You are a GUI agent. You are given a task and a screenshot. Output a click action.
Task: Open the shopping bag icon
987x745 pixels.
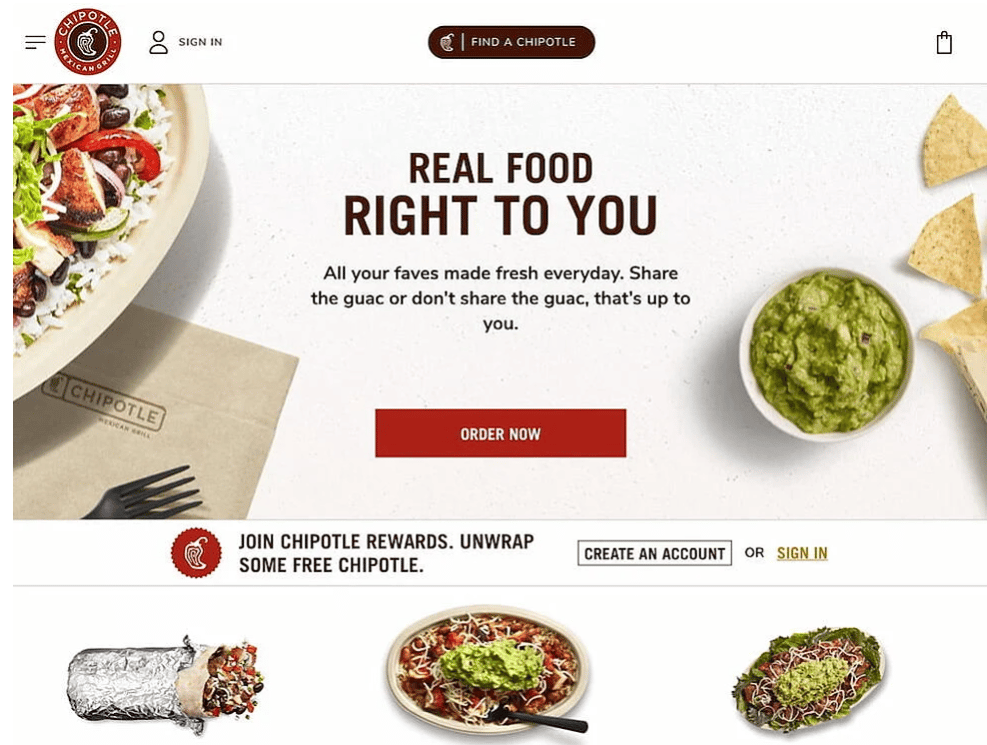[944, 43]
